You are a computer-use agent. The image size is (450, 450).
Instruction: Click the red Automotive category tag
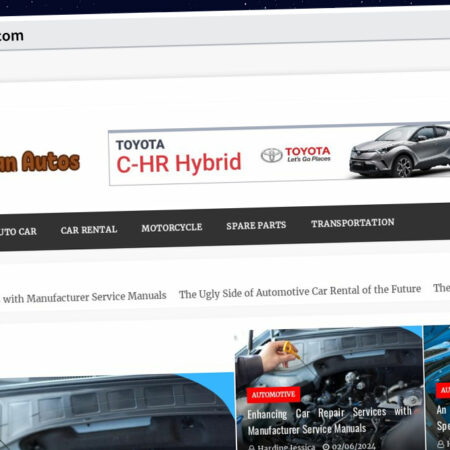tap(273, 395)
